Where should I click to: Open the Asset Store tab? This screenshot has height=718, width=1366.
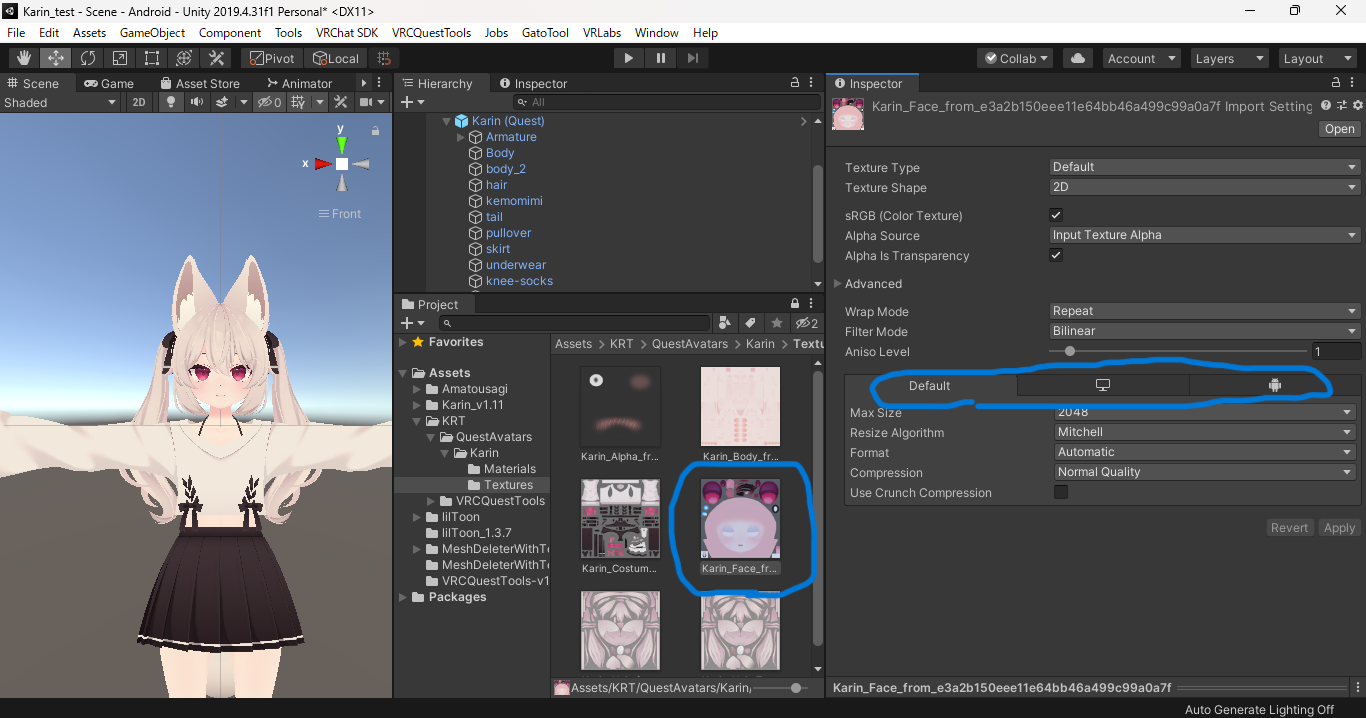point(199,83)
